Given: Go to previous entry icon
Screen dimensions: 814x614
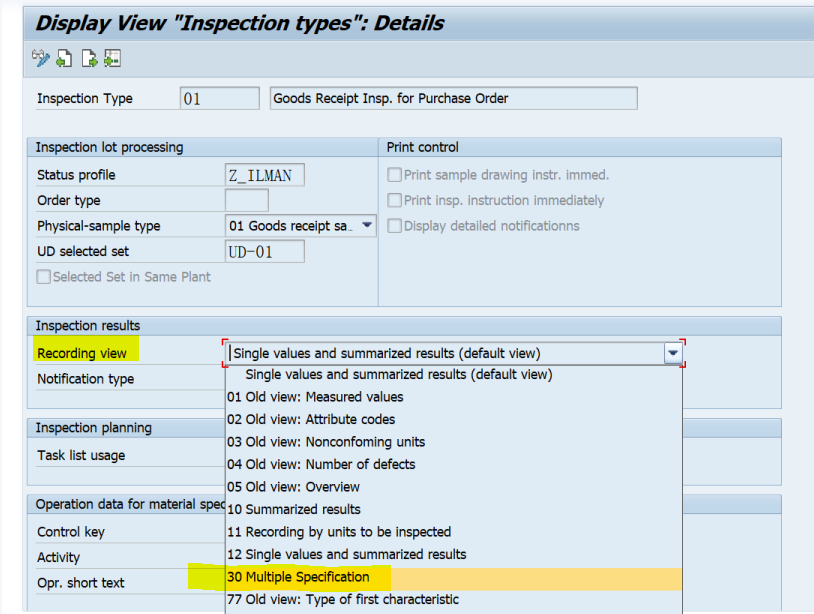Looking at the screenshot, I should point(64,58).
